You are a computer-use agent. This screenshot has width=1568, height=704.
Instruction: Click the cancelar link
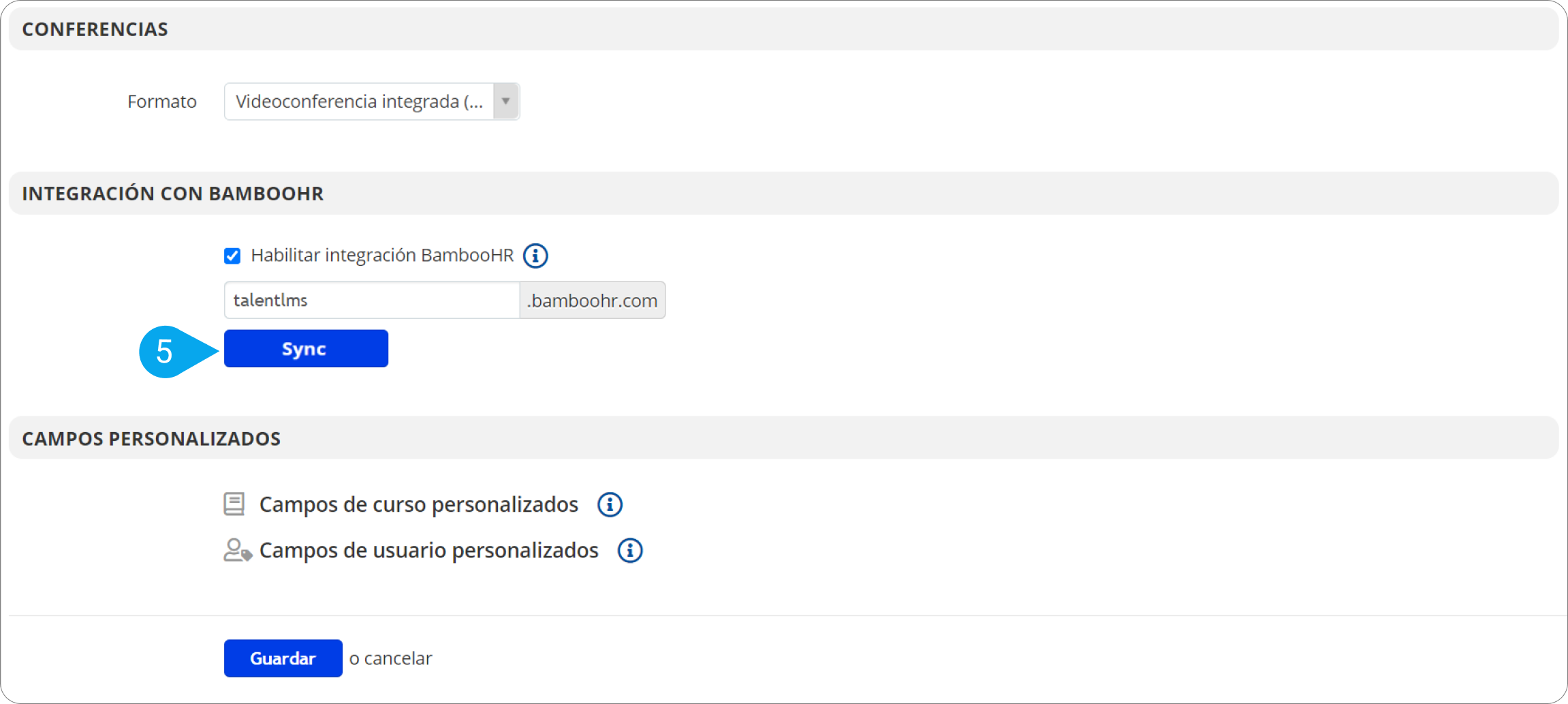coord(398,658)
